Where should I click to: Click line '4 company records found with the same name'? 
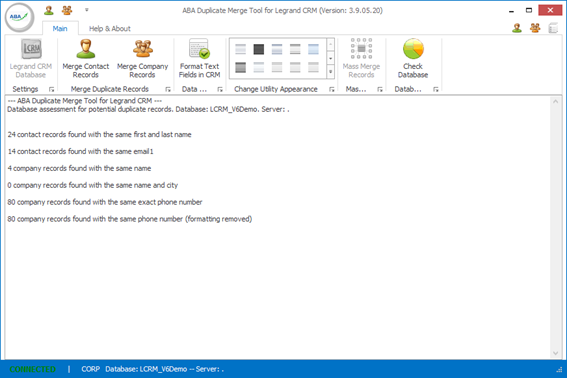coord(79,168)
